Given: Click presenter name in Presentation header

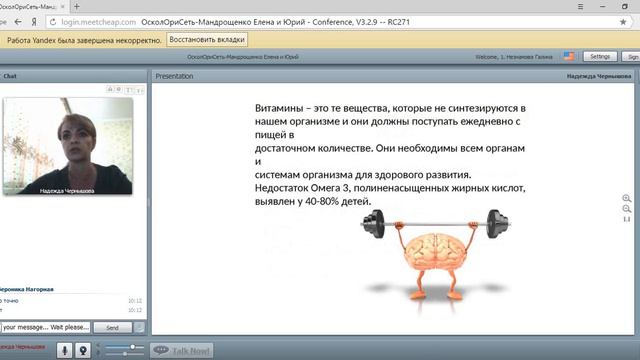Looking at the screenshot, I should click(599, 76).
